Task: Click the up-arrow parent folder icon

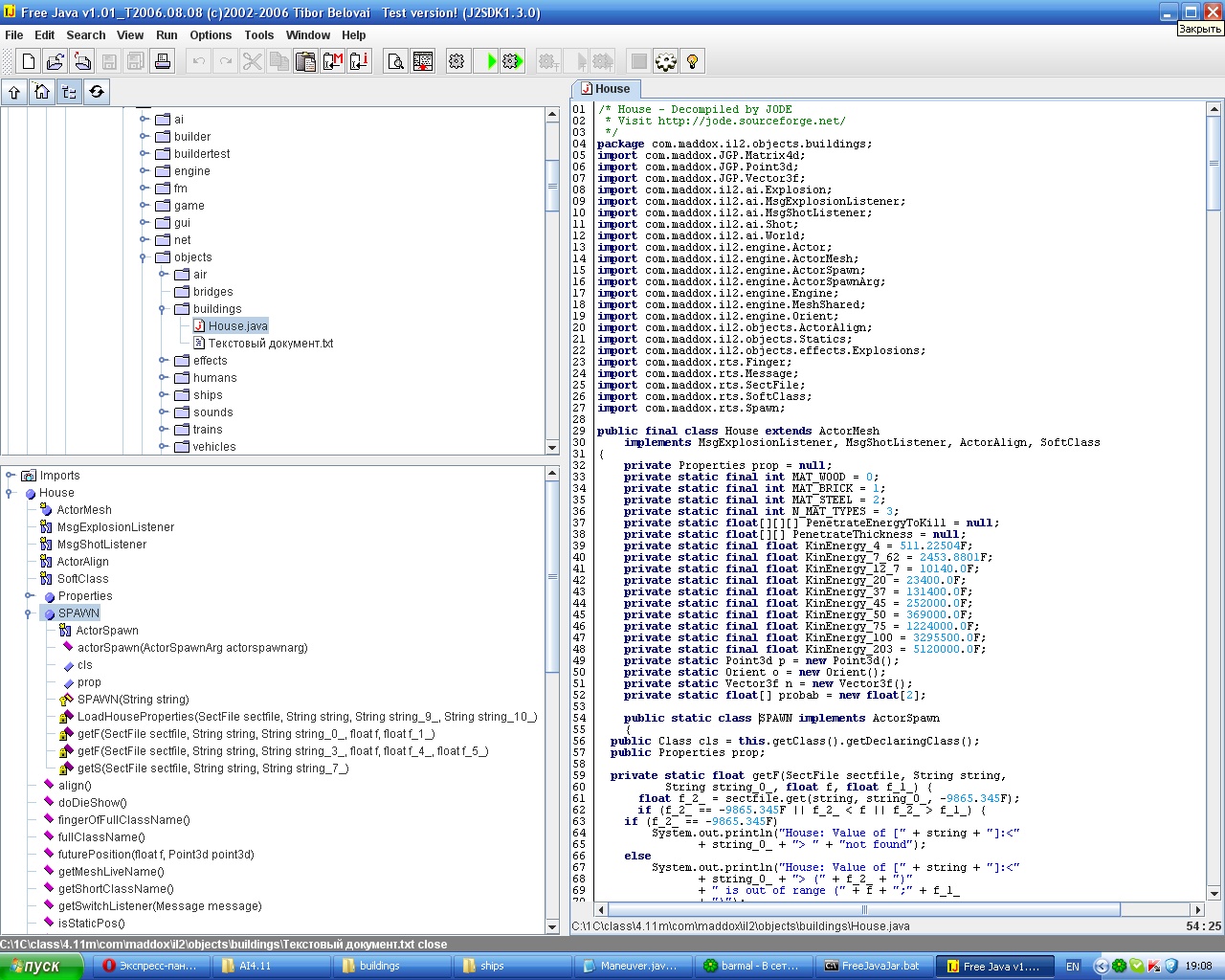Action: tap(14, 92)
